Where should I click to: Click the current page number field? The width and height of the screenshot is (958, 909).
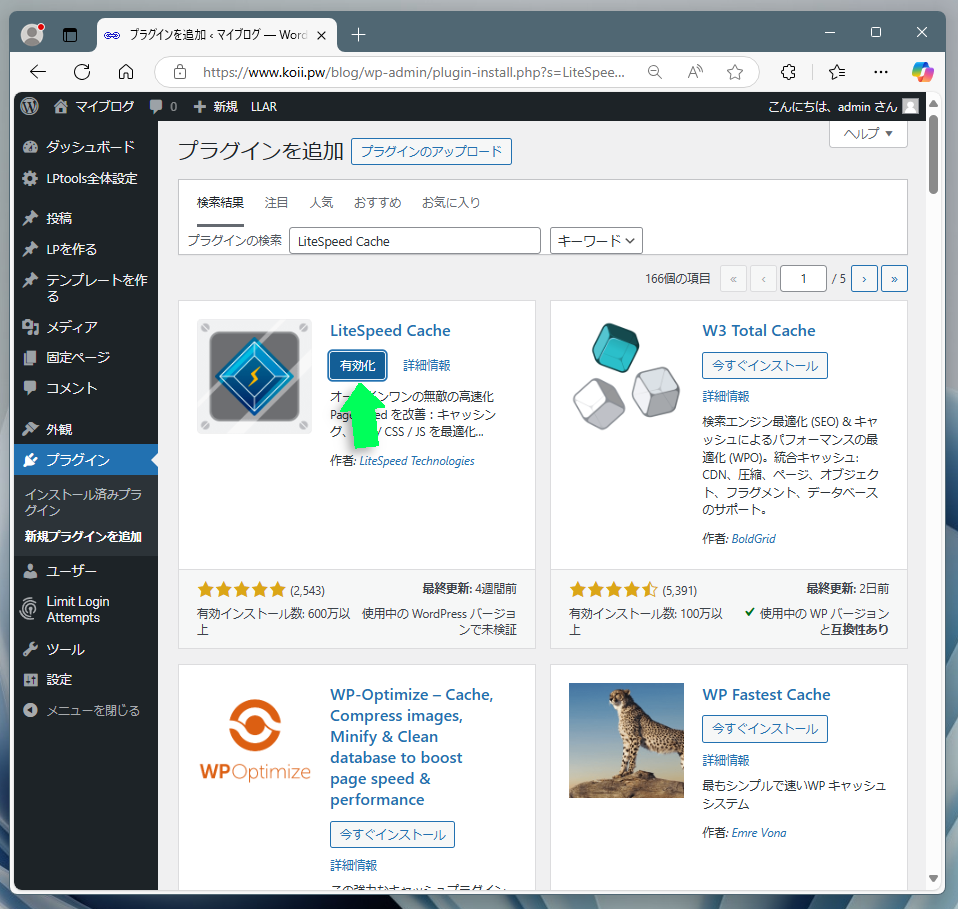pos(803,279)
